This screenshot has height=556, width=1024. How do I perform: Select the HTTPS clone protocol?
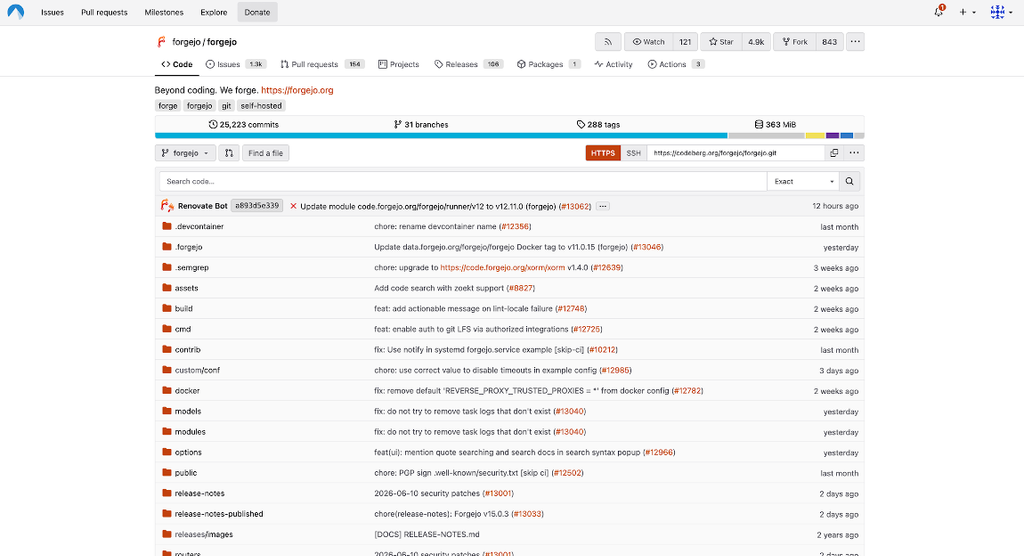603,153
